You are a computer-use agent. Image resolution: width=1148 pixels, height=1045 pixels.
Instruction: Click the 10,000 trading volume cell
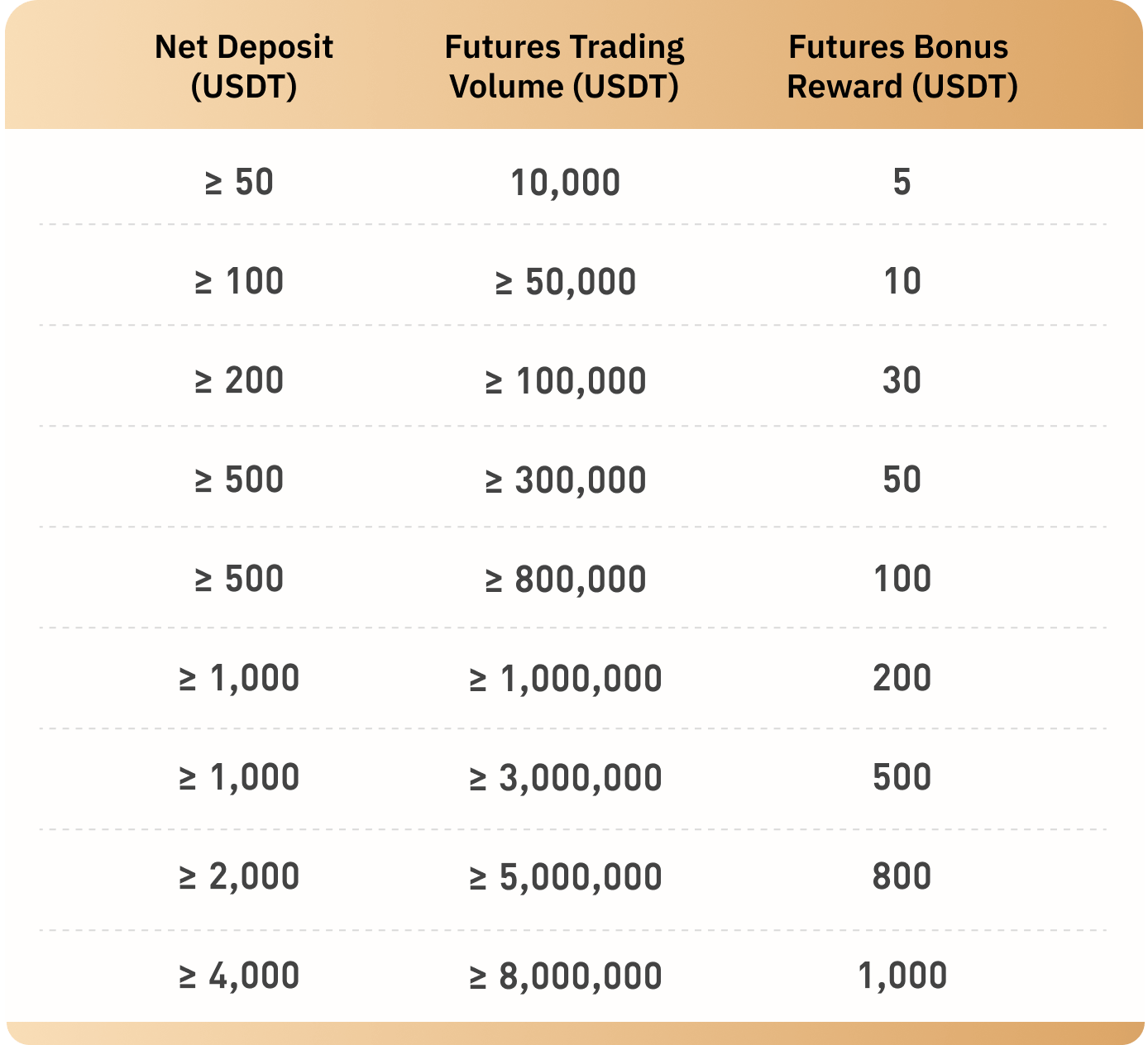(565, 183)
